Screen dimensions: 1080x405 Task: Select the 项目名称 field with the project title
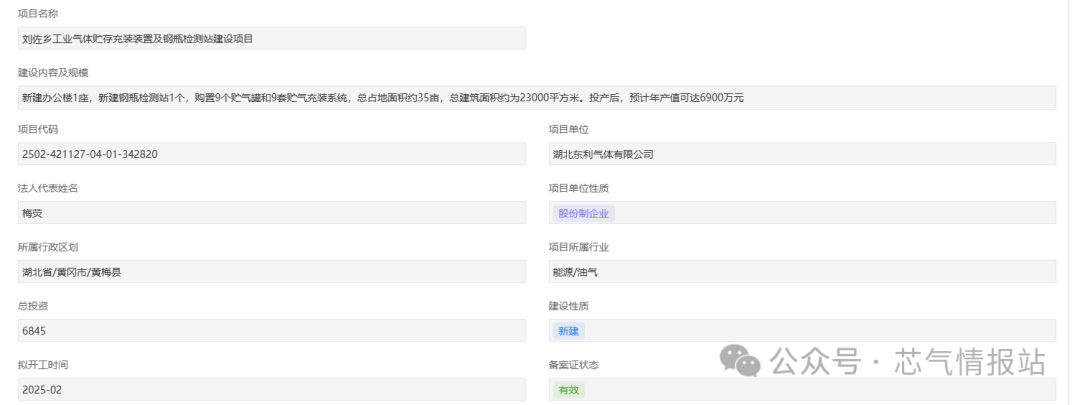point(271,39)
